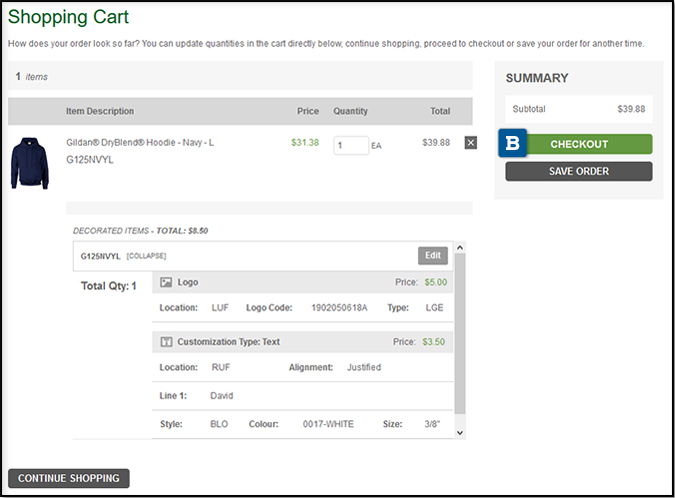The height and width of the screenshot is (498, 675).
Task: Click the scroll down arrow in decorated items
Action: click(x=459, y=433)
